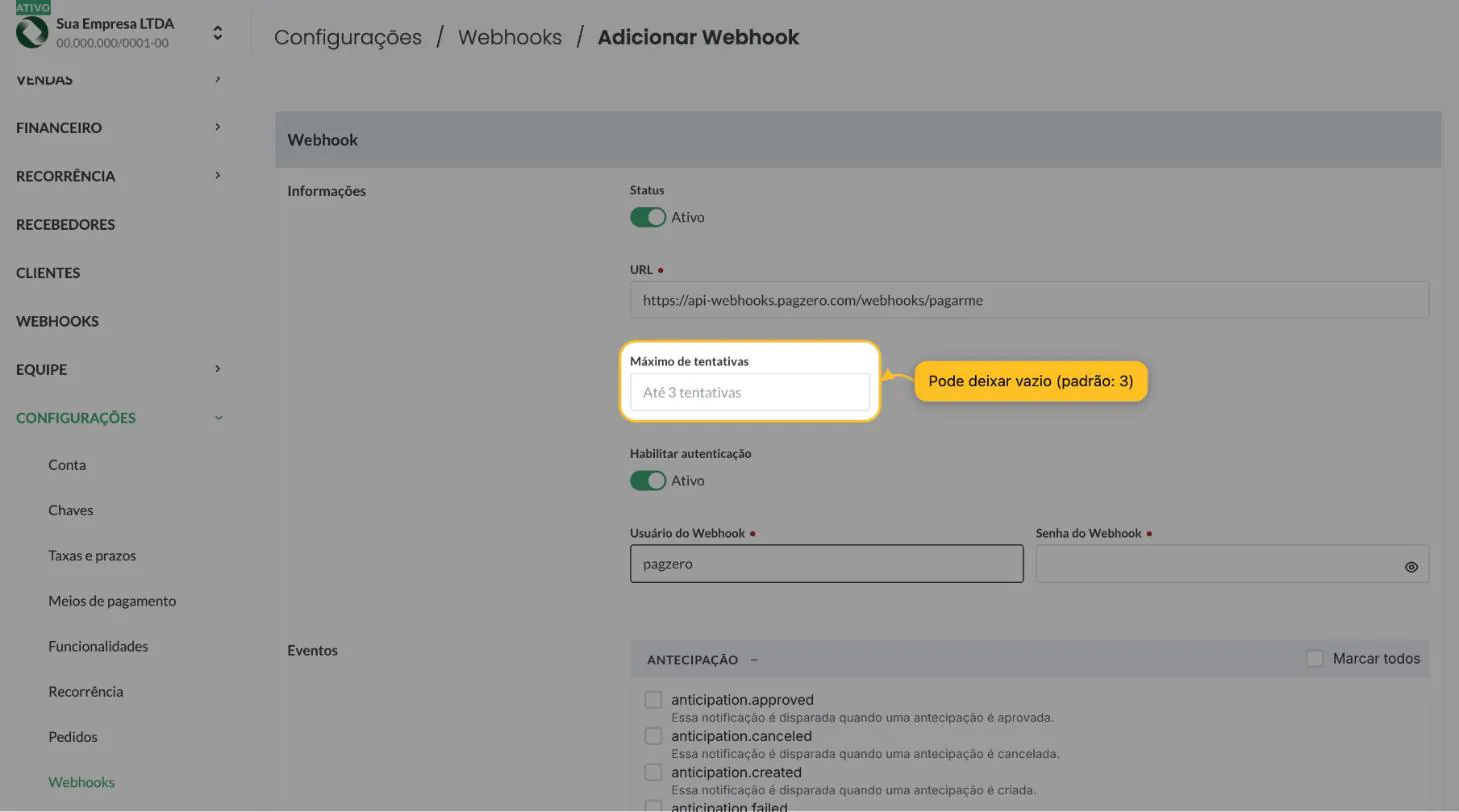
Task: Go to Webhooks breadcrumb link
Action: coord(510,37)
